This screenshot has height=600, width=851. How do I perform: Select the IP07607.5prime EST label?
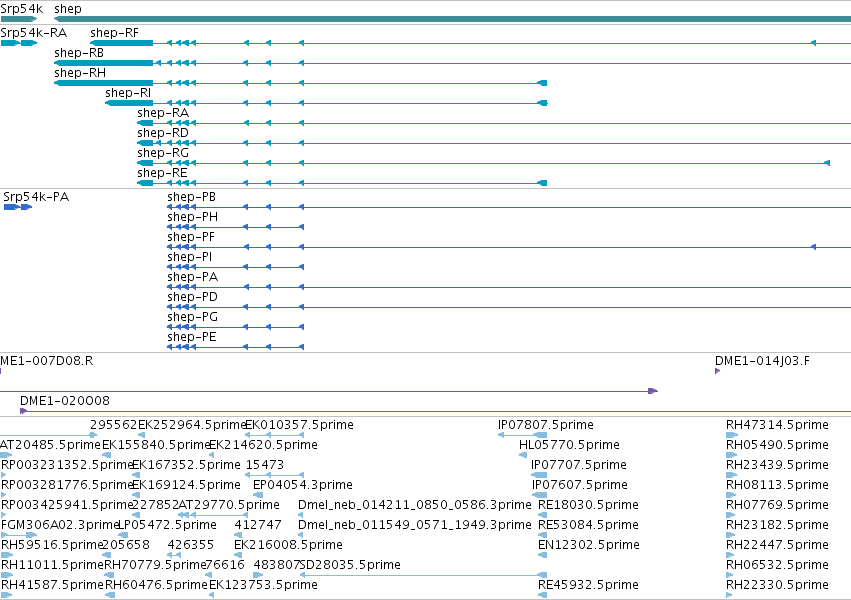tap(580, 485)
